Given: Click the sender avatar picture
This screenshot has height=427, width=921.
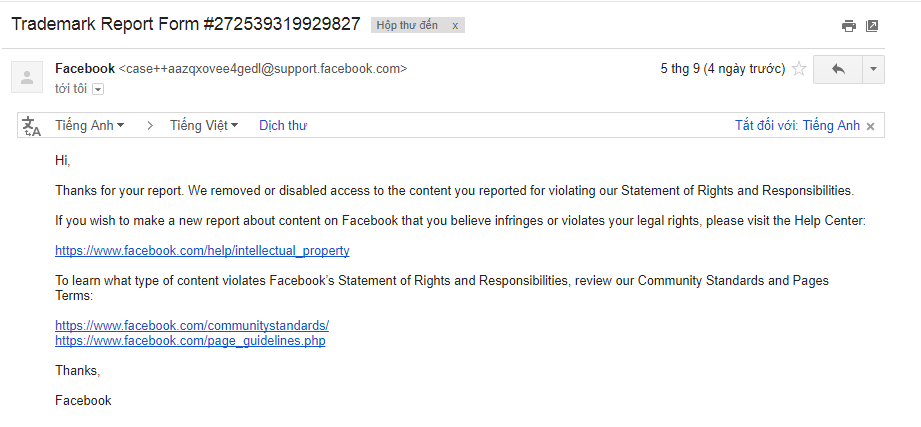Looking at the screenshot, I should [x=27, y=77].
